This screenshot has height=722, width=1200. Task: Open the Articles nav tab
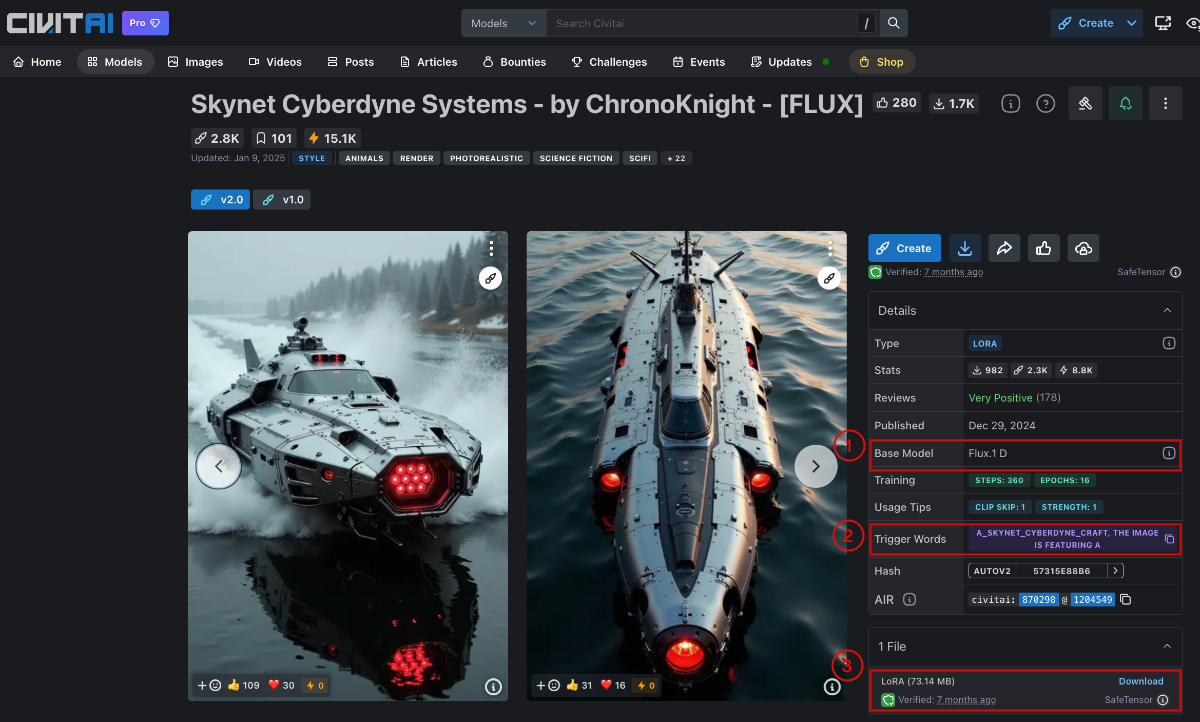pyautogui.click(x=428, y=62)
